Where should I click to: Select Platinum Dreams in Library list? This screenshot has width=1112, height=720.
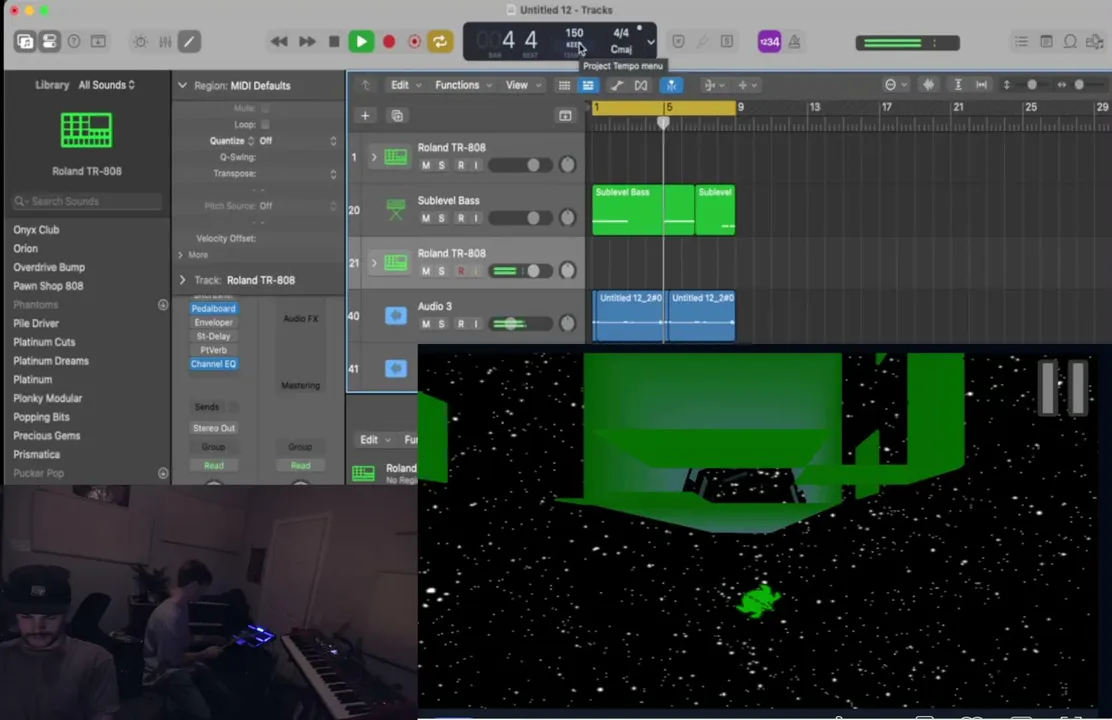[51, 360]
